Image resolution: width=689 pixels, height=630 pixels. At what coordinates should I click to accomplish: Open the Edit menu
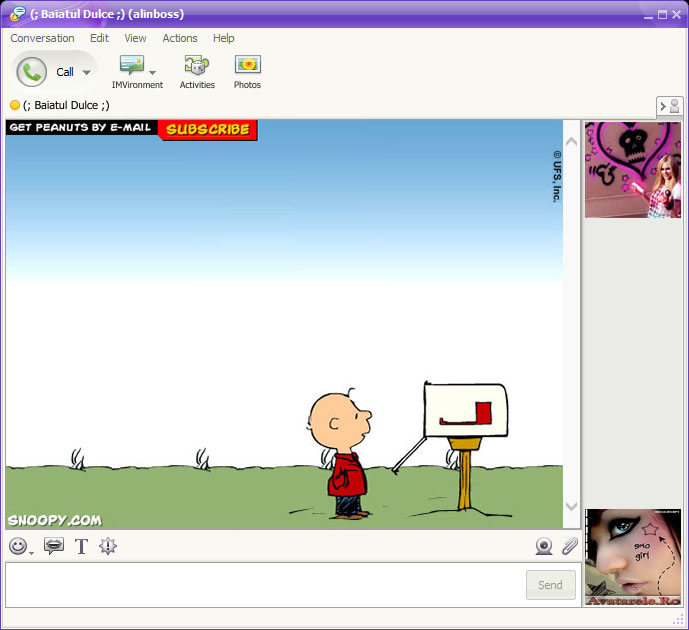[x=99, y=38]
